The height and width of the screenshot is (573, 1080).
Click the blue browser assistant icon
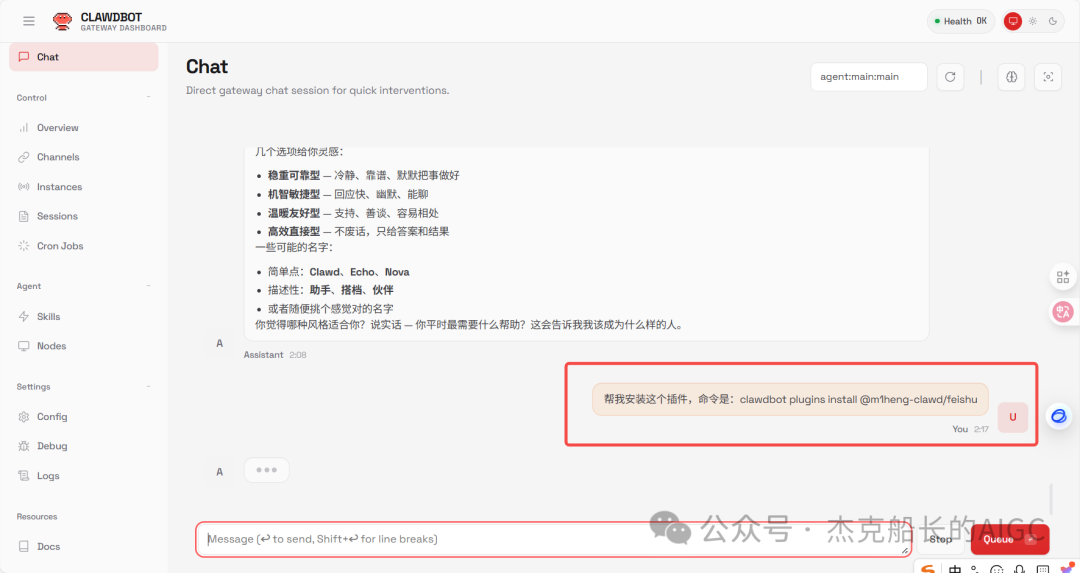point(1059,416)
